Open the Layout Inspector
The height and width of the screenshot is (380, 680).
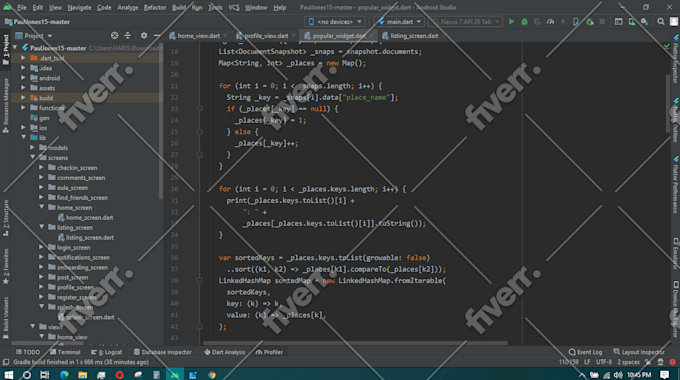tap(639, 352)
